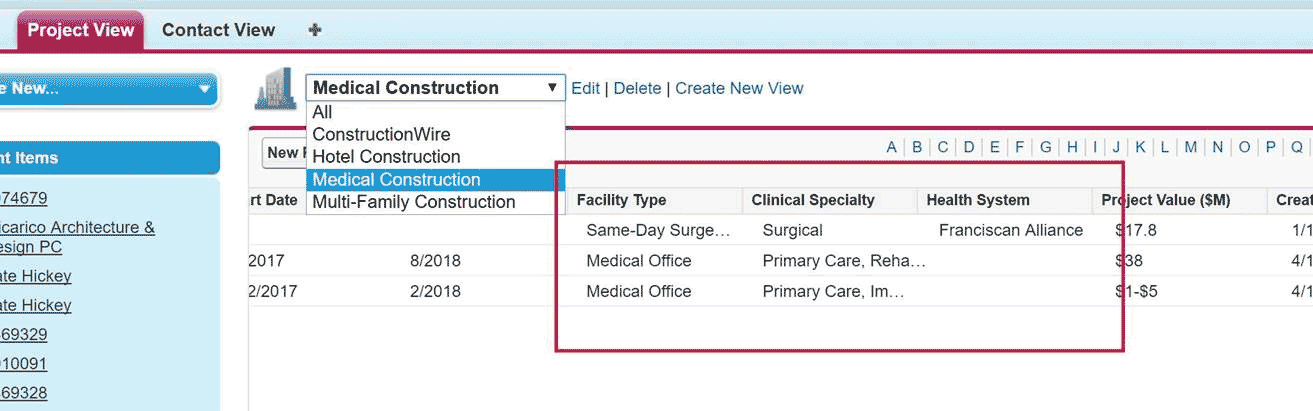1313x411 pixels.
Task: Click the Delete view link
Action: 637,88
